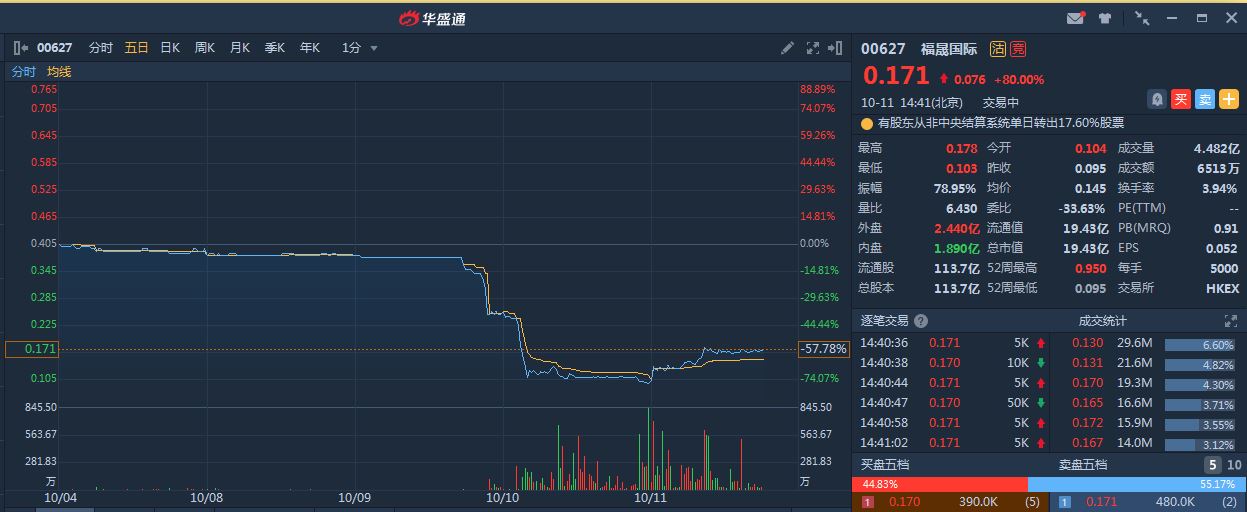Open the mail messages envelope icon
1247x512 pixels.
1075,18
